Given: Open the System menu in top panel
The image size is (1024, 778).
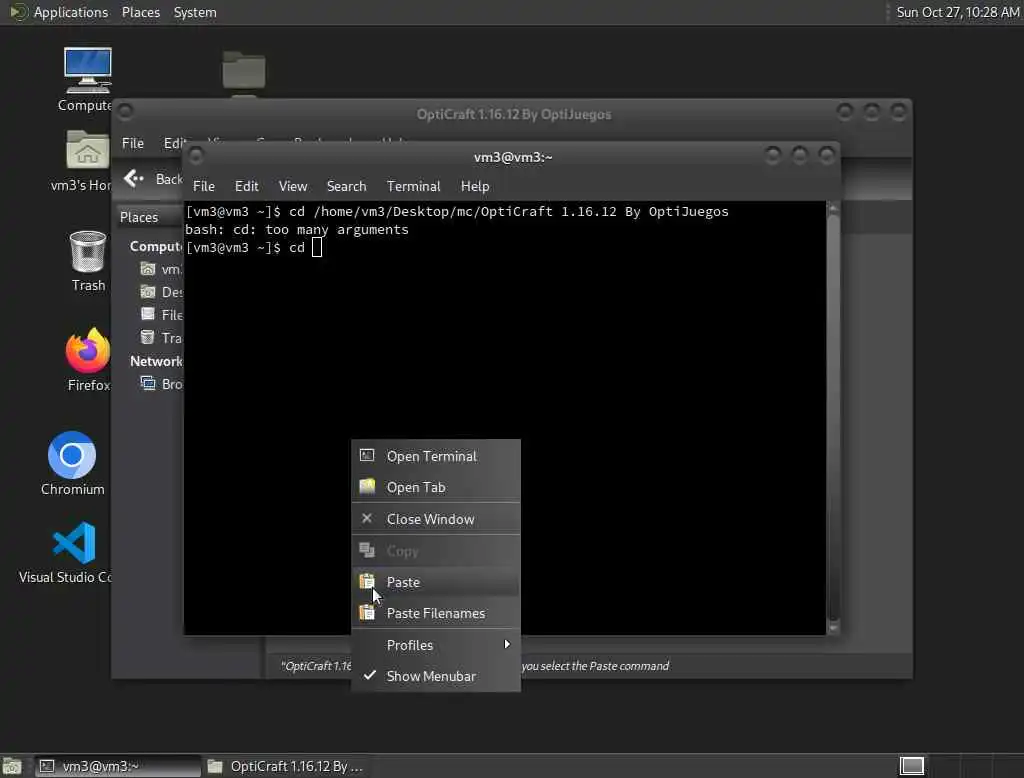Looking at the screenshot, I should [195, 12].
